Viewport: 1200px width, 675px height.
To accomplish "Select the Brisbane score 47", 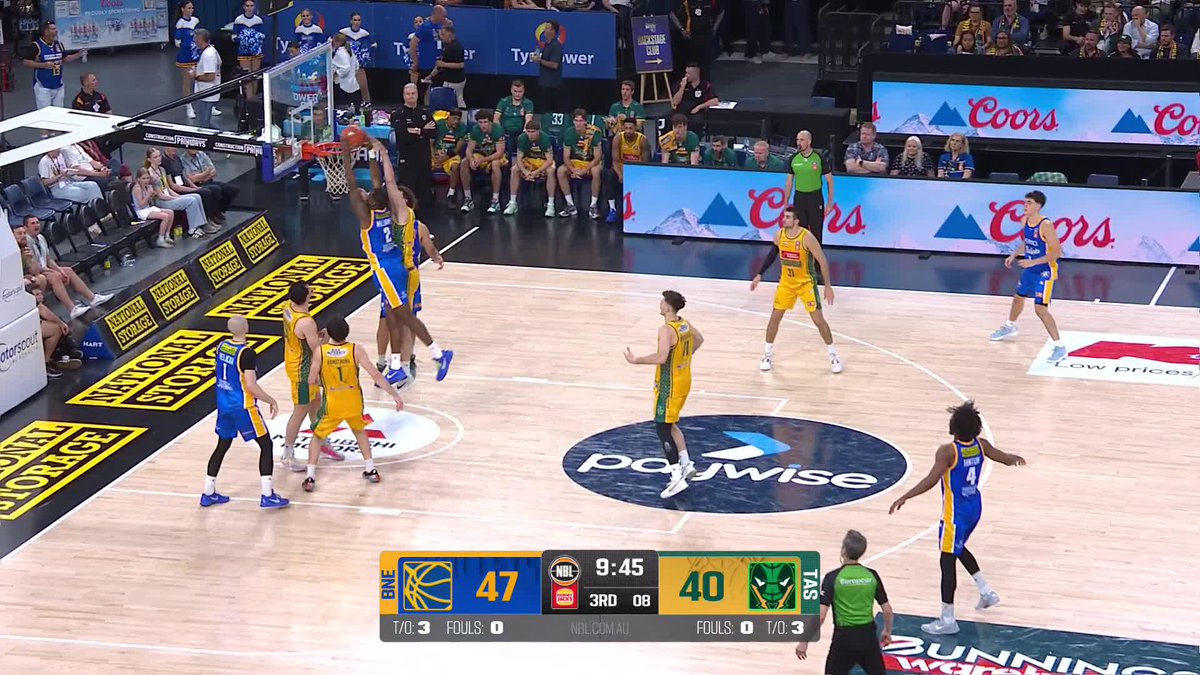I will coord(496,585).
